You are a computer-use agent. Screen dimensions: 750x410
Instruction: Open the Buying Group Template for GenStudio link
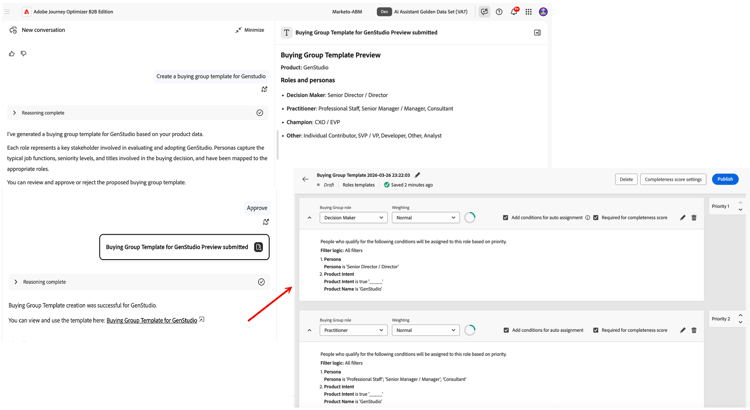pos(152,320)
